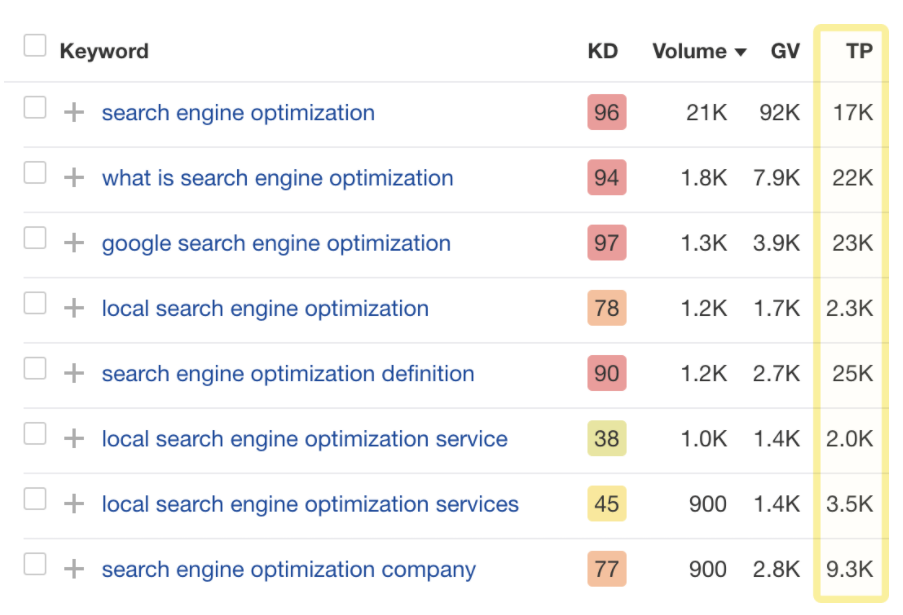Add 'local search engine optimization services' via plus
This screenshot has width=903, height=615.
[x=74, y=504]
